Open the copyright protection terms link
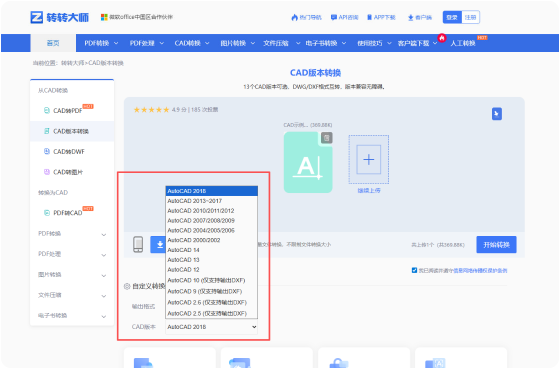The image size is (560, 369). [x=480, y=270]
